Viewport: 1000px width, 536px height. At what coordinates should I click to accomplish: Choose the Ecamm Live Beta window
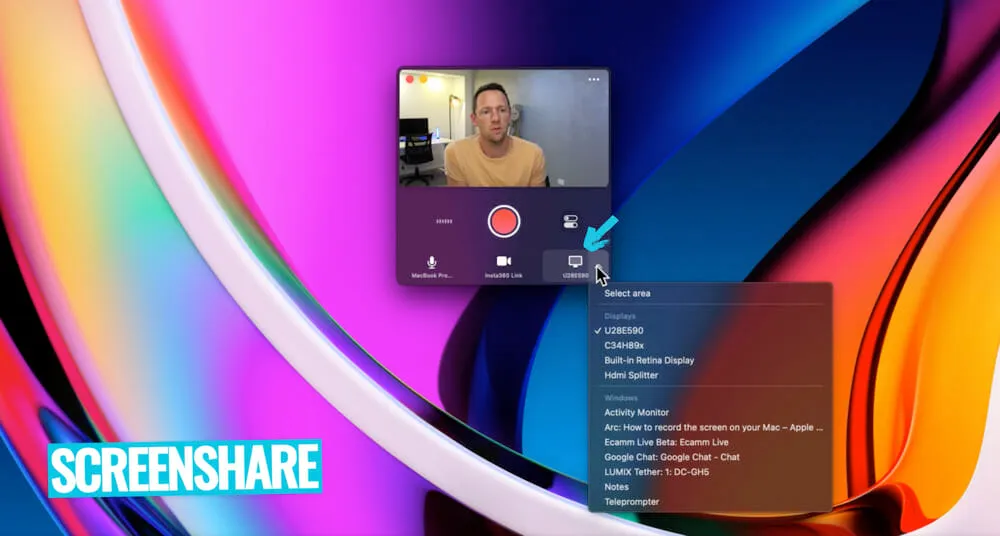666,442
